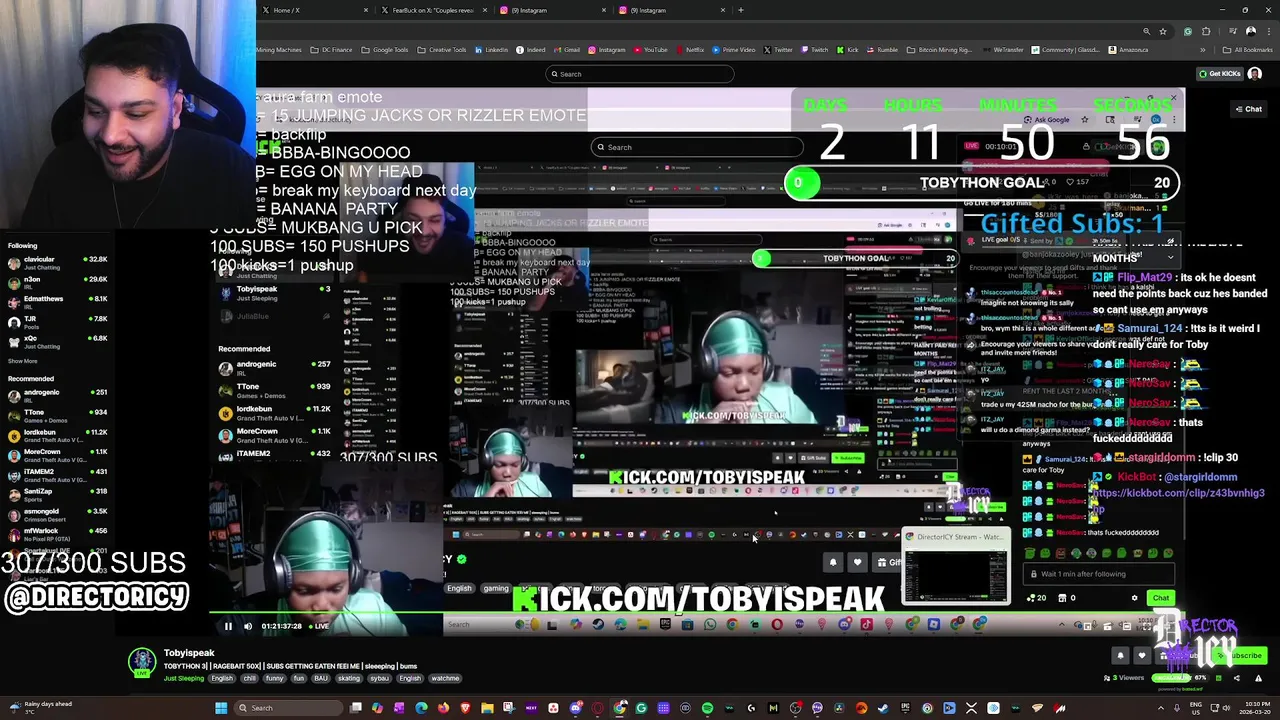Open the kickbot.com clip link in chat

1178,493
